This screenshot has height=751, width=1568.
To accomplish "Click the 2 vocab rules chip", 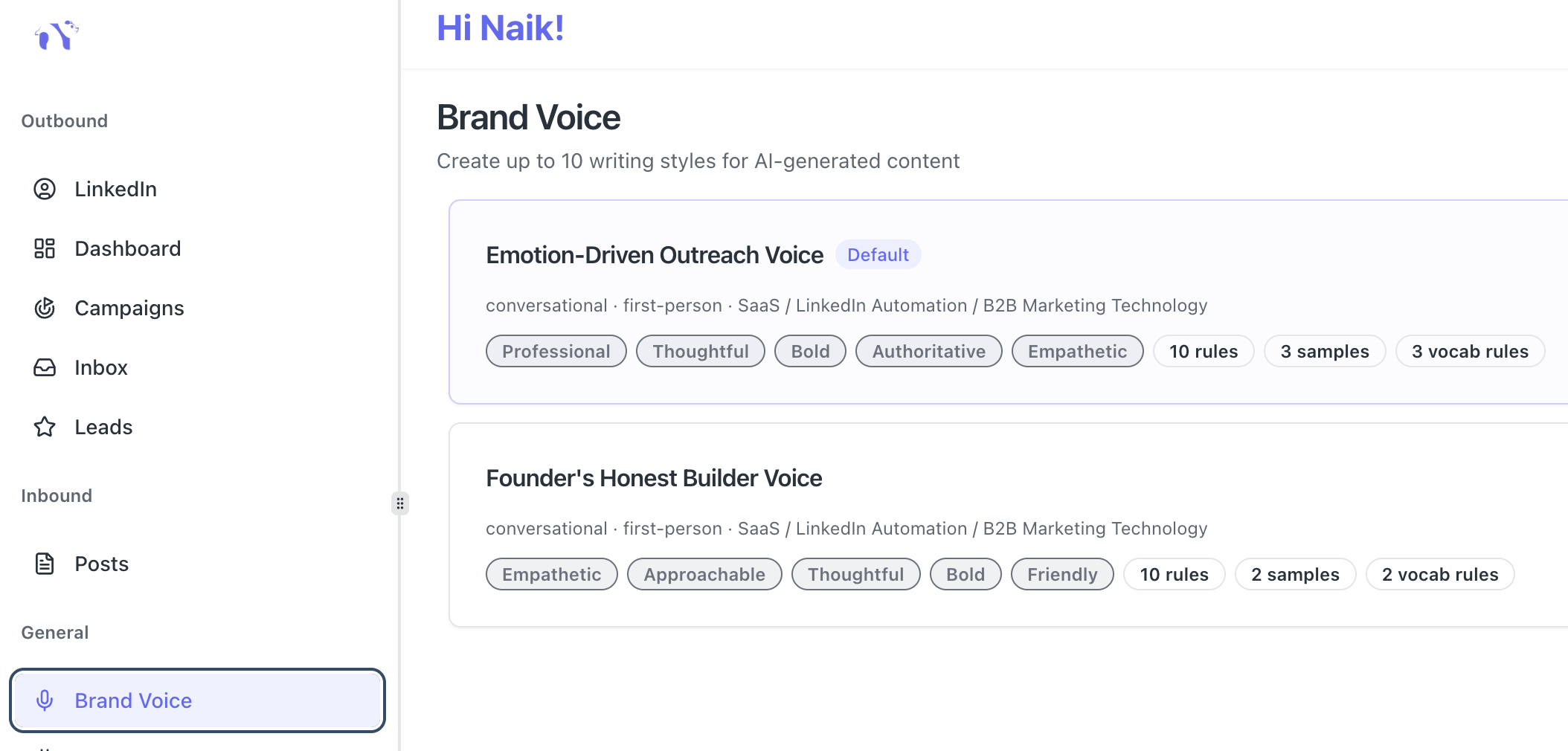I will point(1439,574).
